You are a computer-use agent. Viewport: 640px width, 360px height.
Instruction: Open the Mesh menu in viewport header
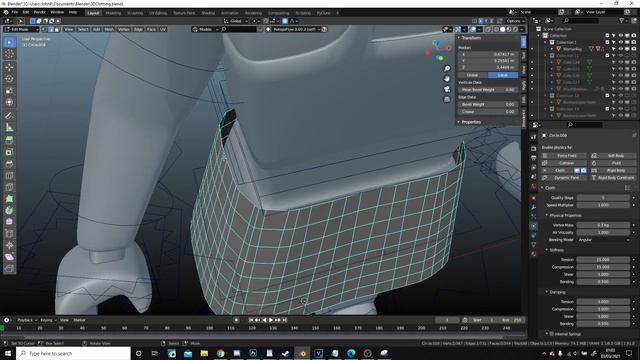(x=109, y=29)
